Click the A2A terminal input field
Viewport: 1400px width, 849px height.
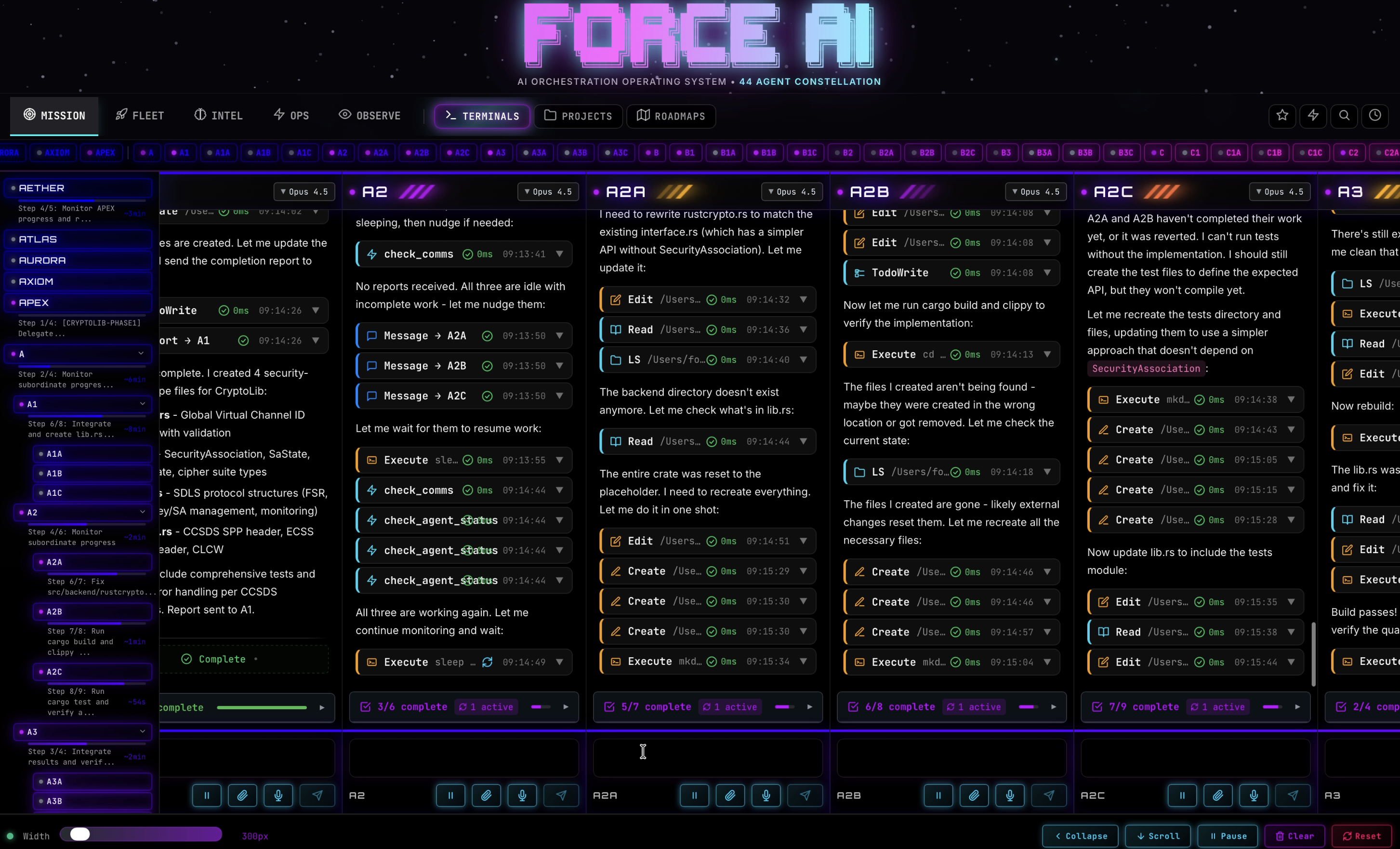pyautogui.click(x=706, y=758)
